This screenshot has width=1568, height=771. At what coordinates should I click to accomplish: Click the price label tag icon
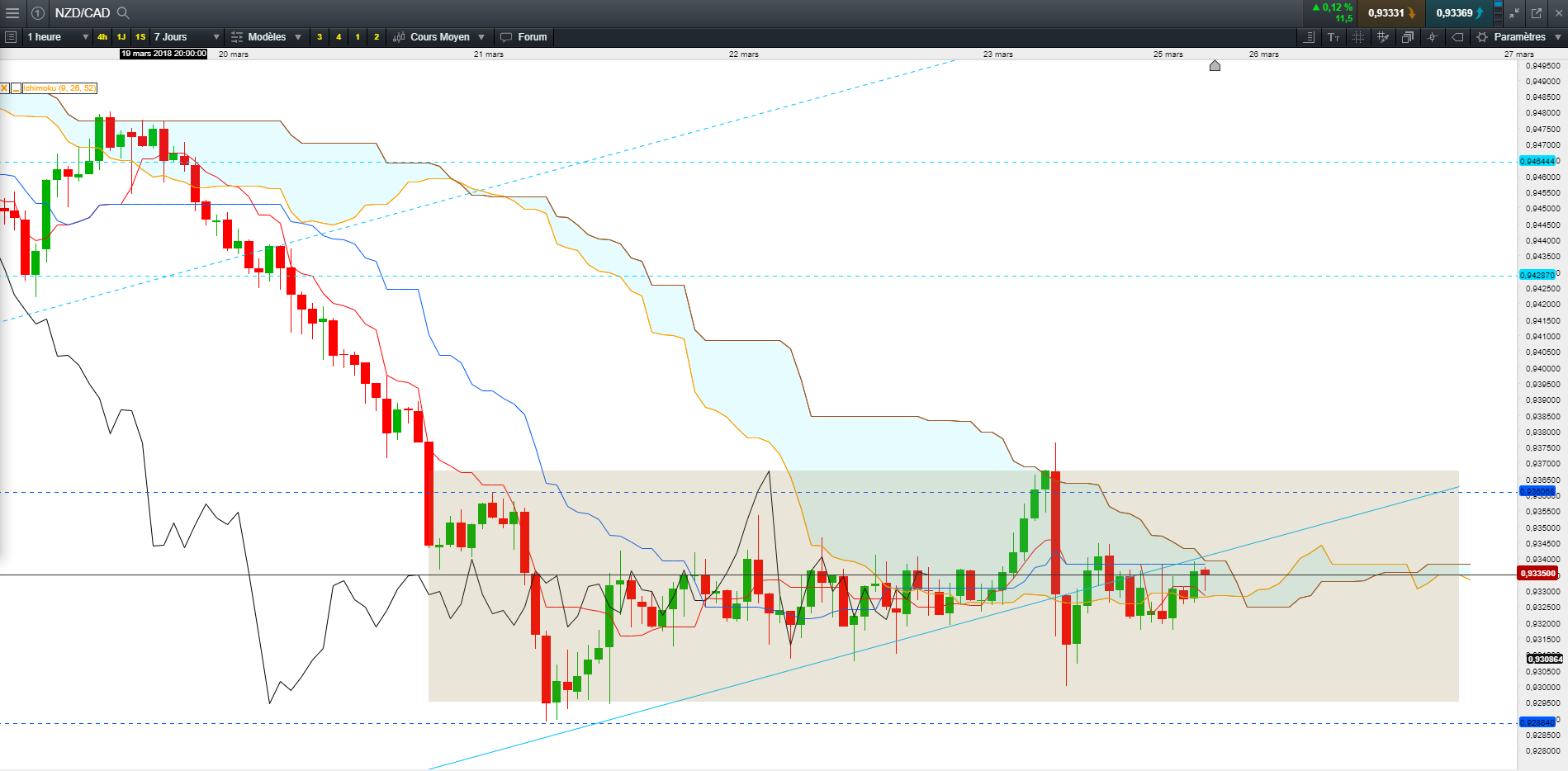pos(1457,37)
